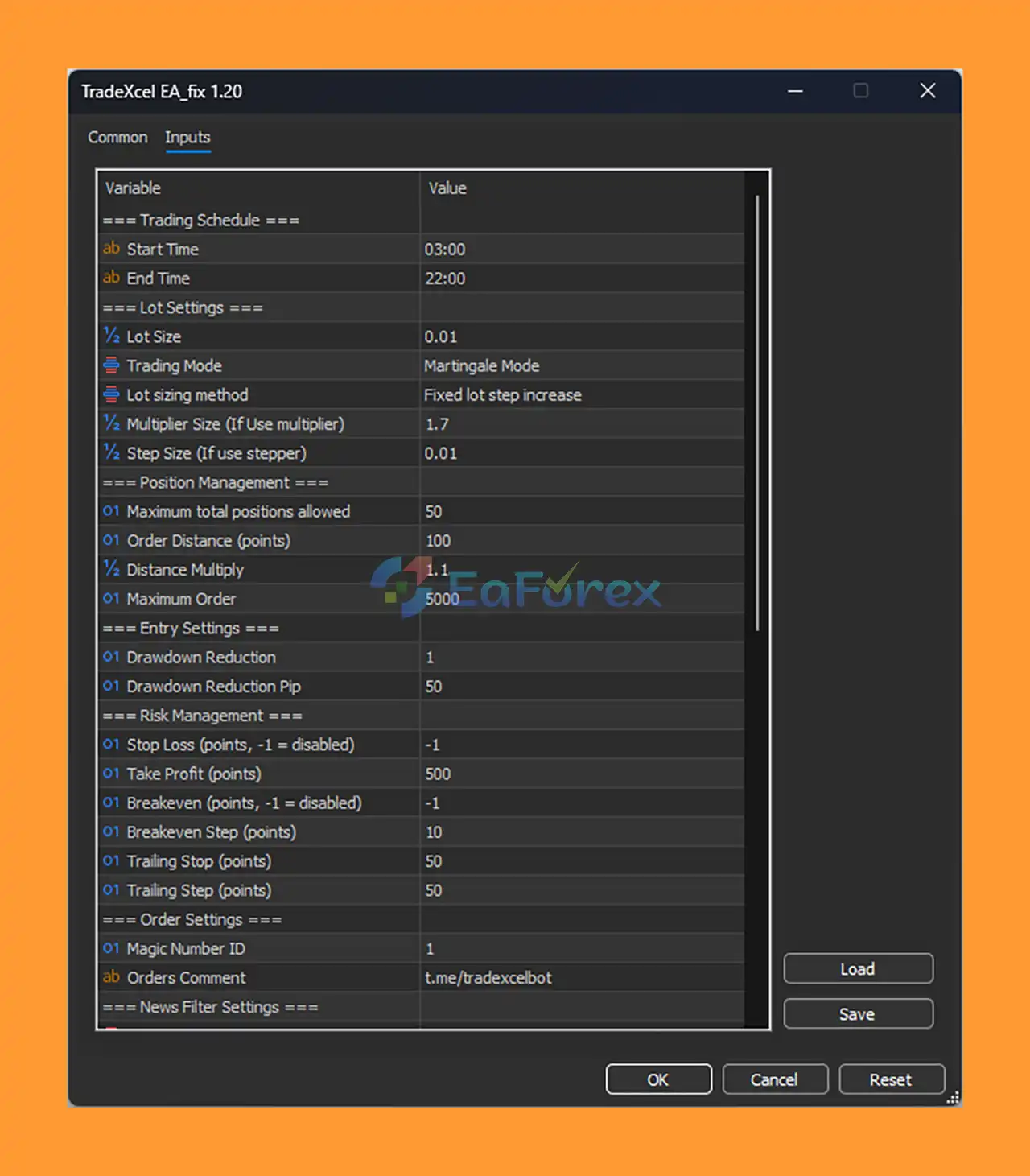Click the 'ab' icon beside Orders Comment
The width and height of the screenshot is (1030, 1176).
(x=111, y=977)
